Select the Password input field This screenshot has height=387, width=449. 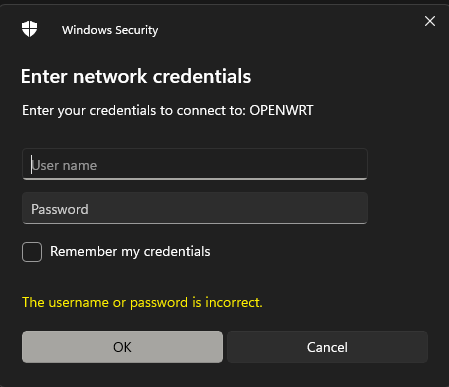point(195,208)
